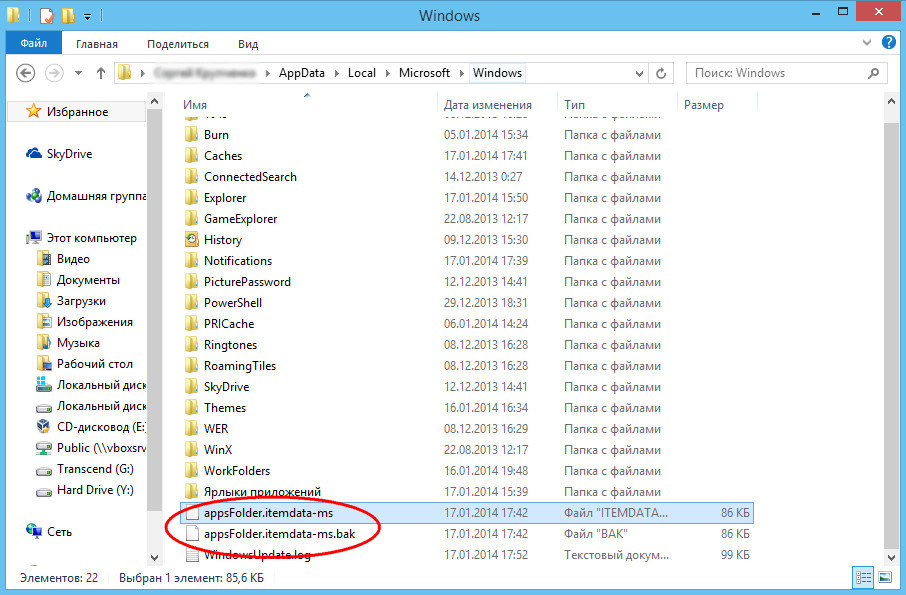Select Local in the address path
The image size is (906, 595).
pos(362,73)
